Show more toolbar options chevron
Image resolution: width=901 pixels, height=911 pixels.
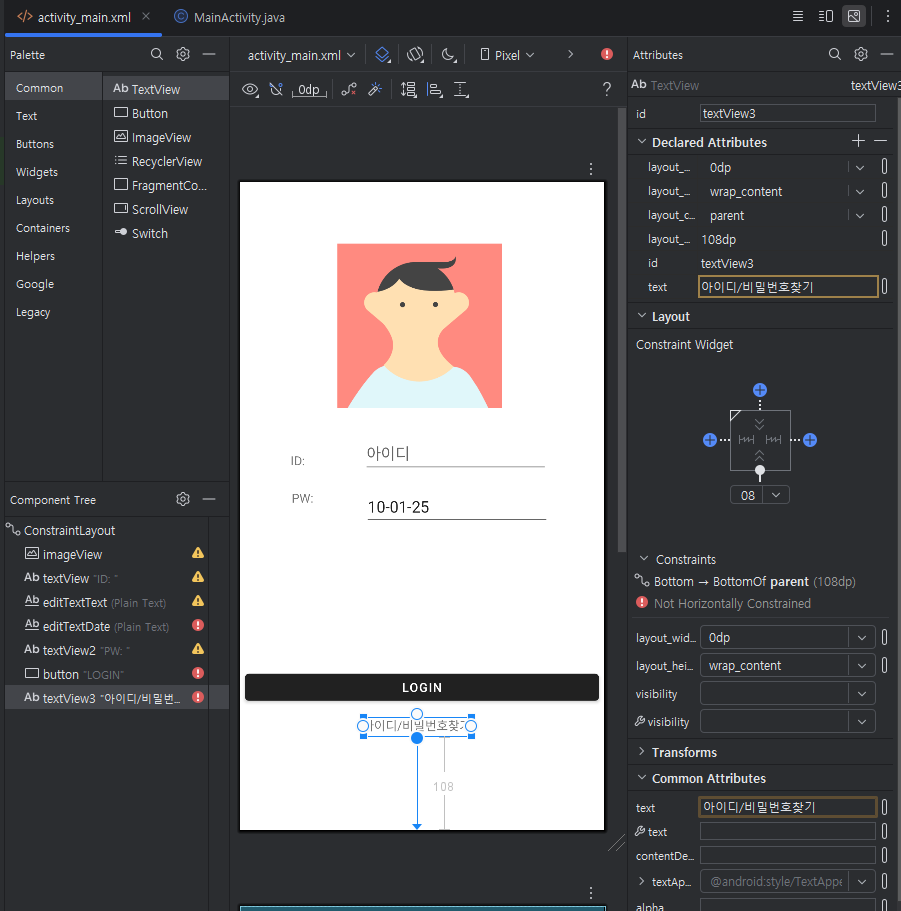click(570, 54)
